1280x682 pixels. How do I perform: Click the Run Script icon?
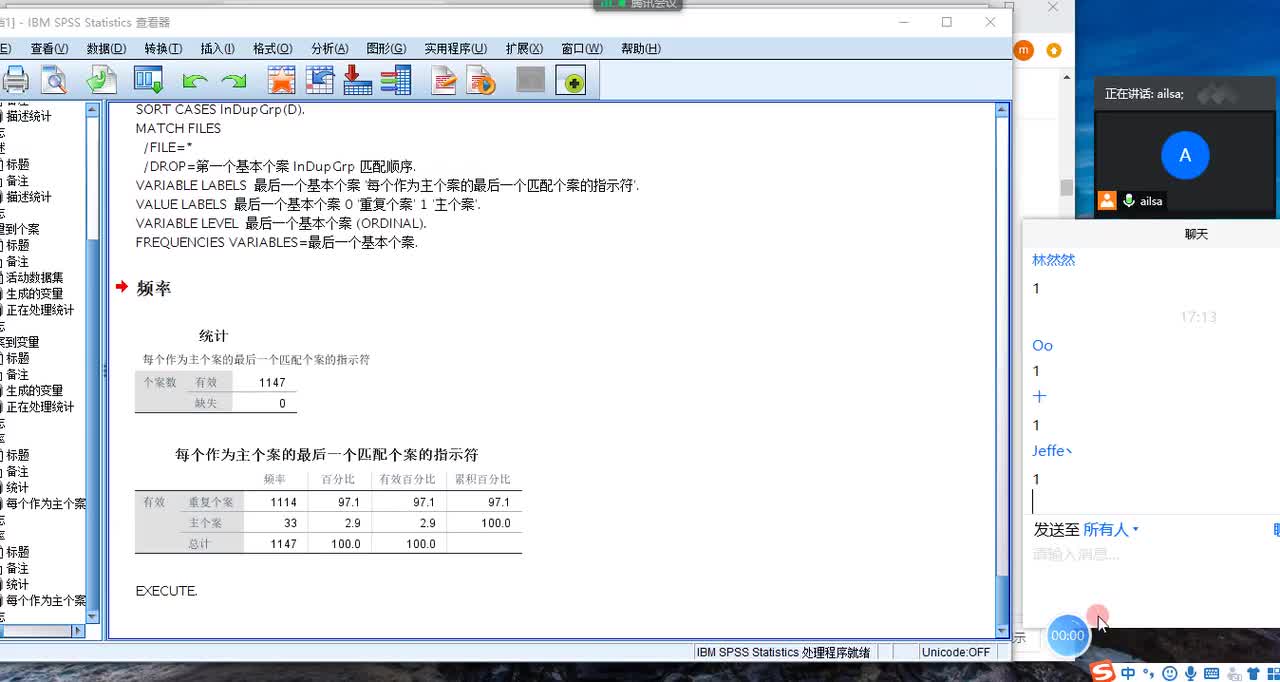482,80
